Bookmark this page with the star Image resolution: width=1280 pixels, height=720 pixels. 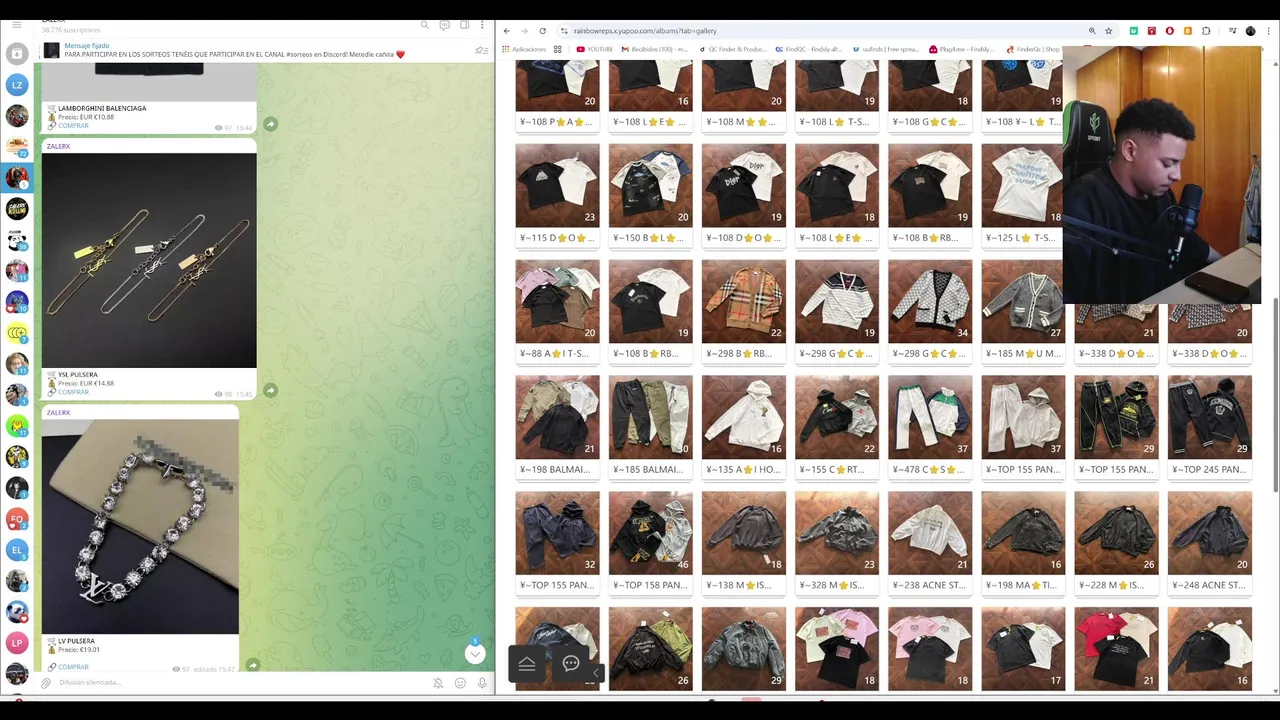(x=1108, y=31)
